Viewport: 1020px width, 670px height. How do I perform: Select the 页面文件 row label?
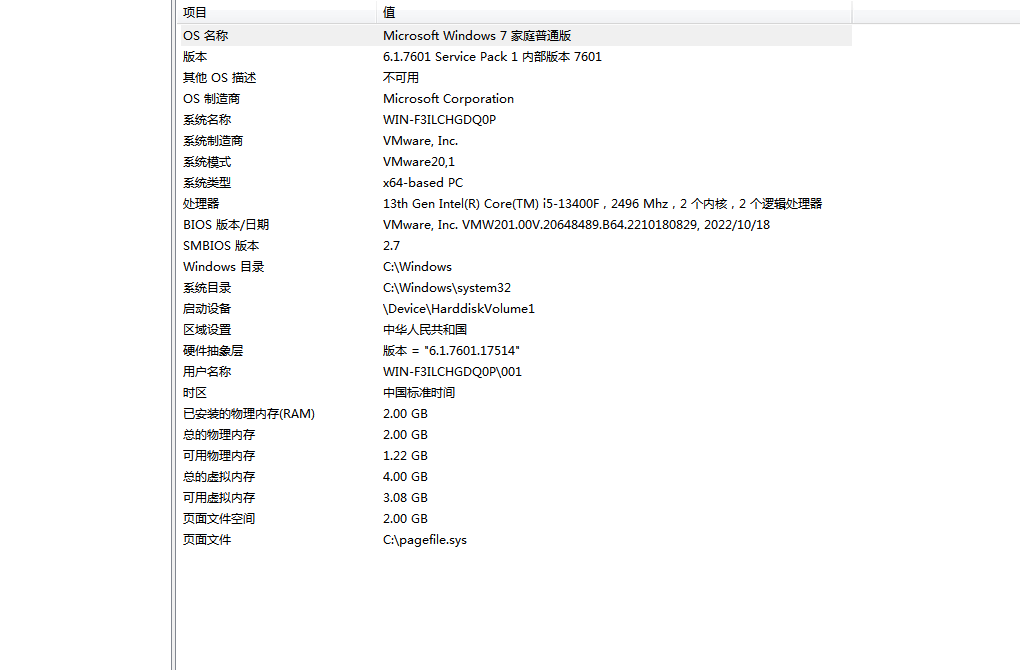coord(207,540)
